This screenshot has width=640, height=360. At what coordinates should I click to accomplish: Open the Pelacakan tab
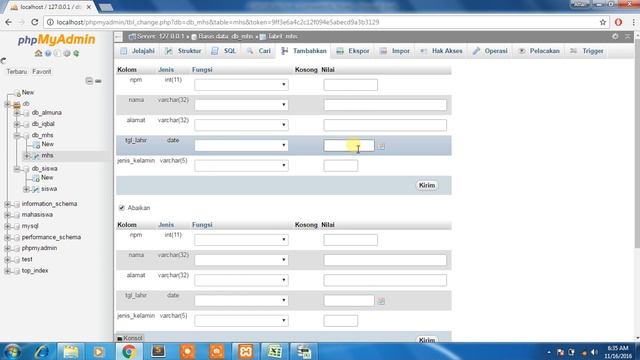[x=539, y=51]
